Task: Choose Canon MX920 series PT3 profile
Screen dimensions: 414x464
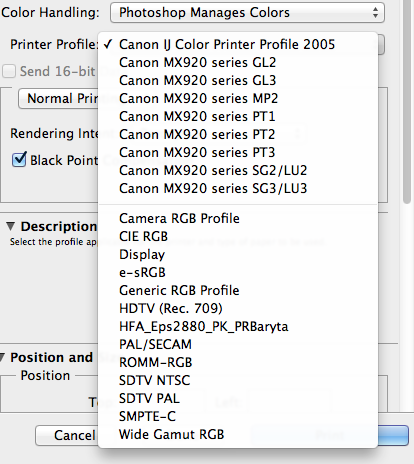Action: [238, 152]
